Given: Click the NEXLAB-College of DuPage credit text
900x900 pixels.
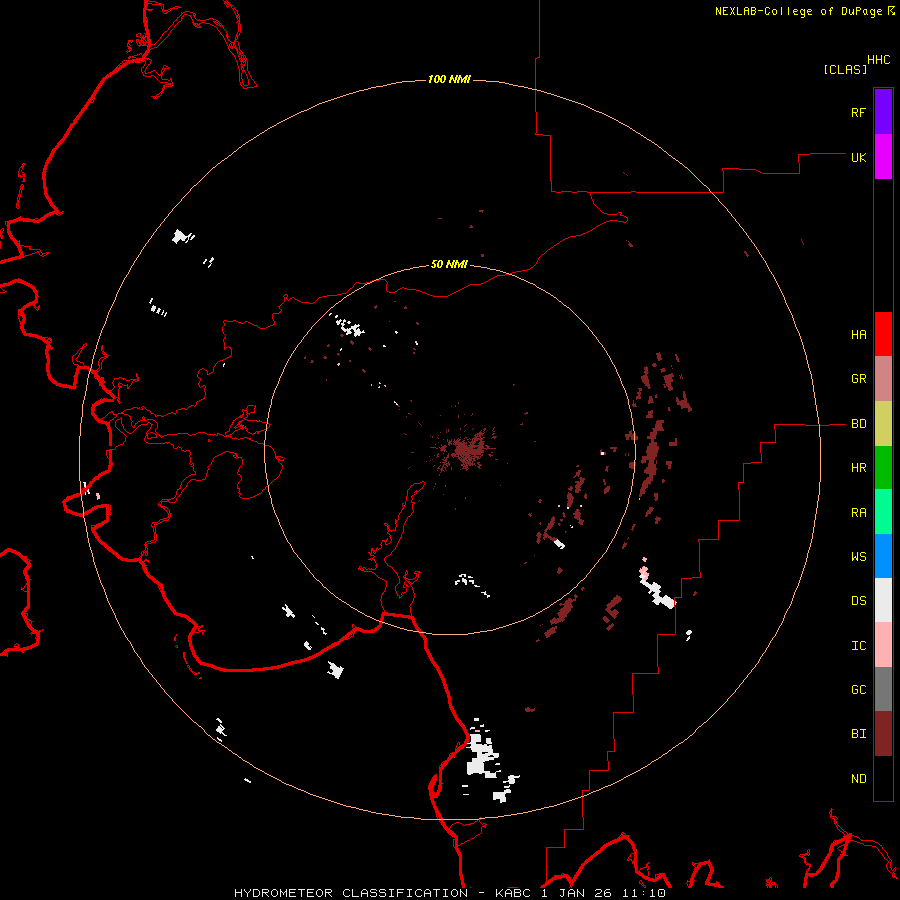Looking at the screenshot, I should 798,11.
